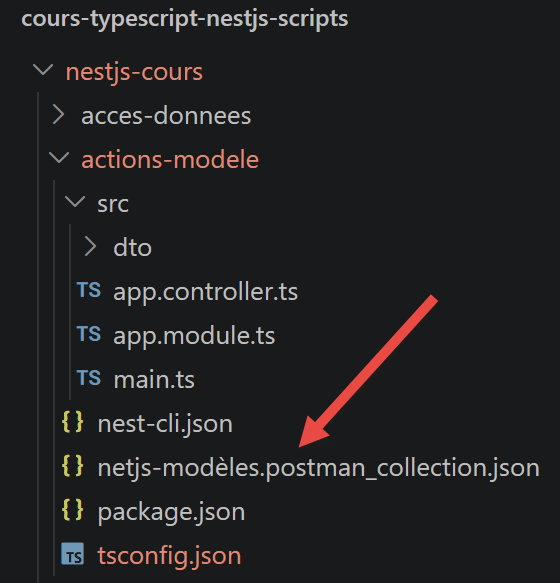
Task: Select main.ts in the file tree
Action: [154, 379]
